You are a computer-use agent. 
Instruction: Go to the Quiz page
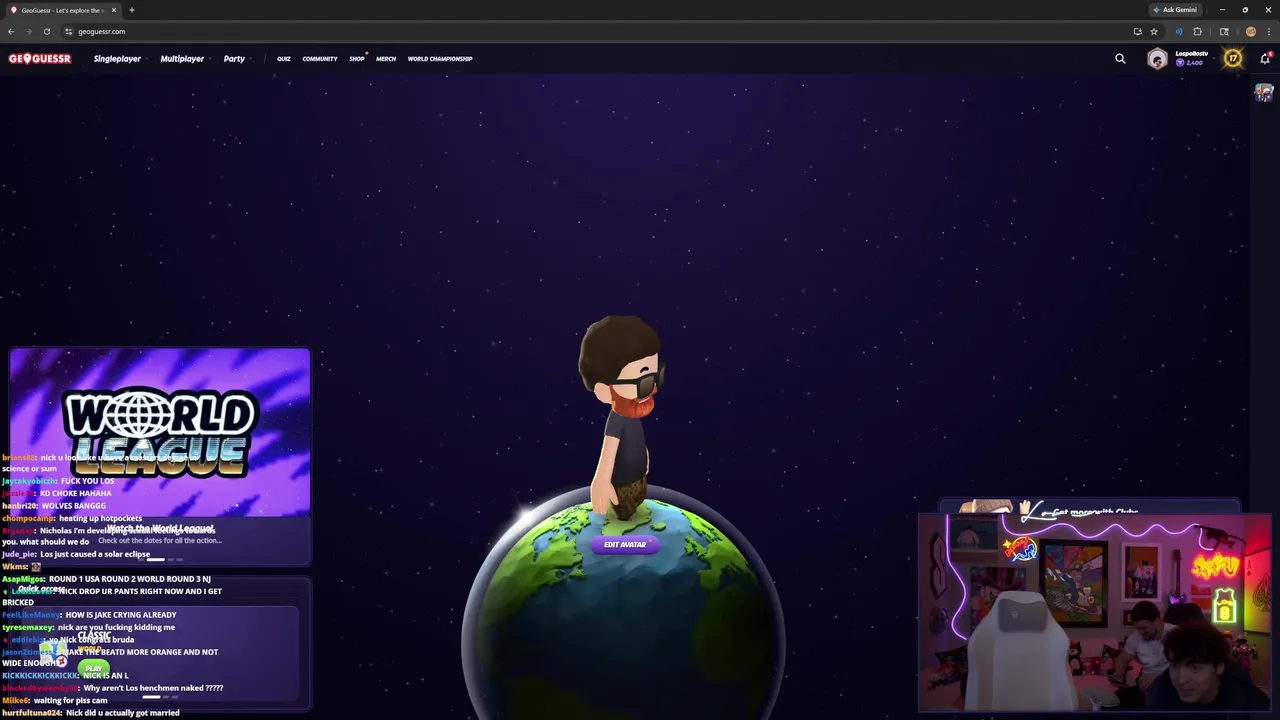point(284,59)
